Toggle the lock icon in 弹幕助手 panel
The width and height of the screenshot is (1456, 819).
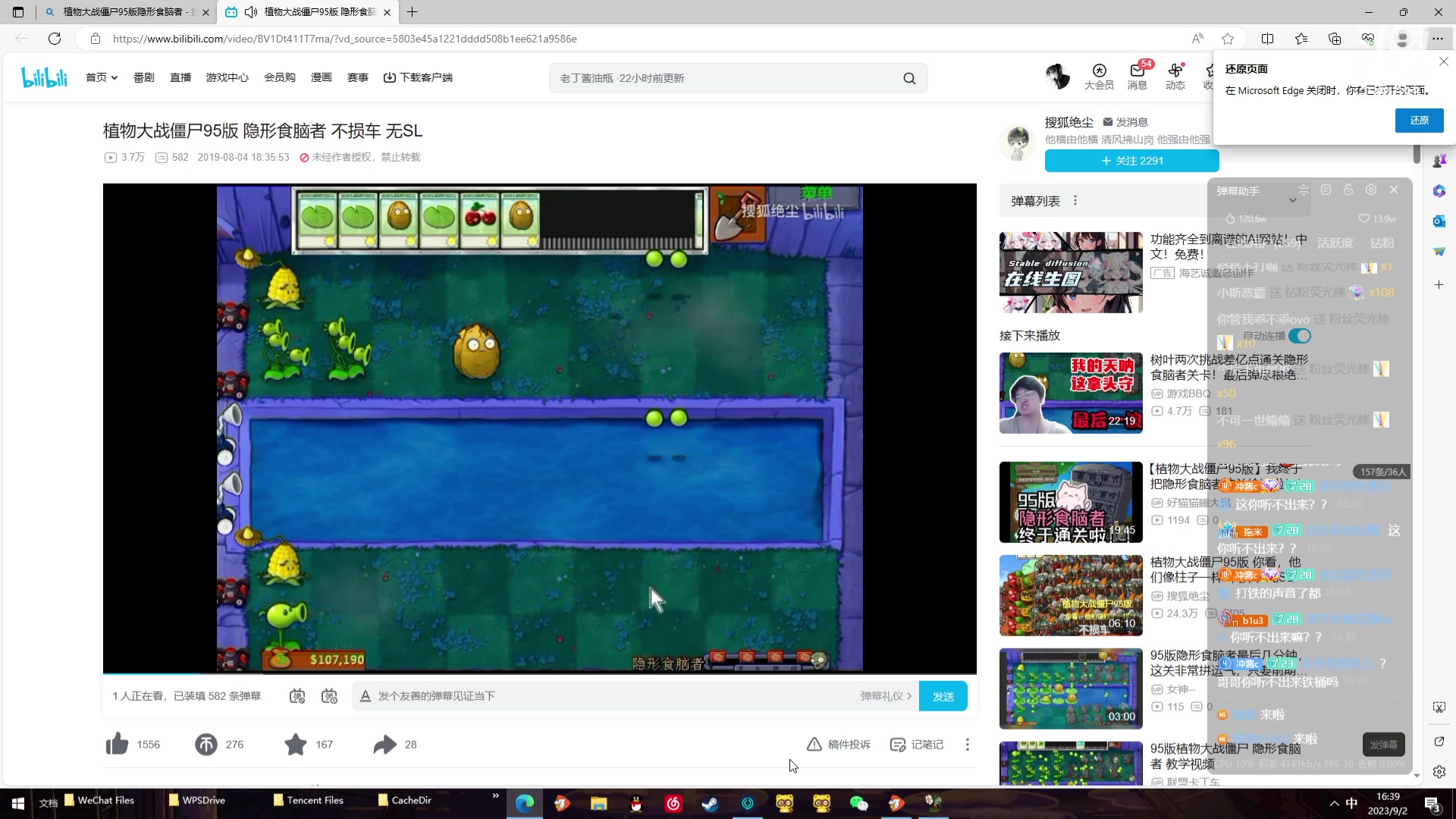[x=1348, y=190]
